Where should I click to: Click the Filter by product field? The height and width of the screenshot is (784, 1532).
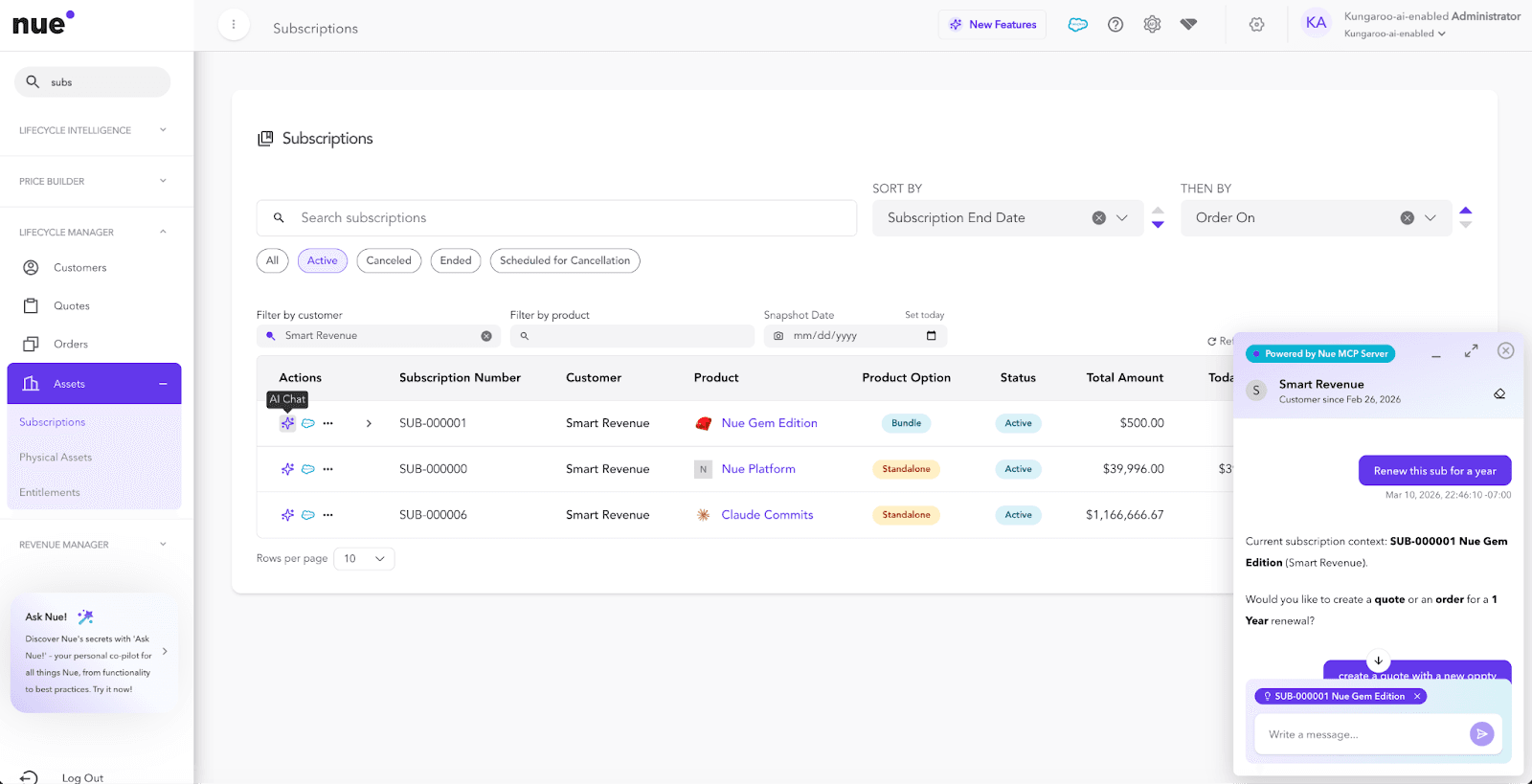[x=632, y=336]
